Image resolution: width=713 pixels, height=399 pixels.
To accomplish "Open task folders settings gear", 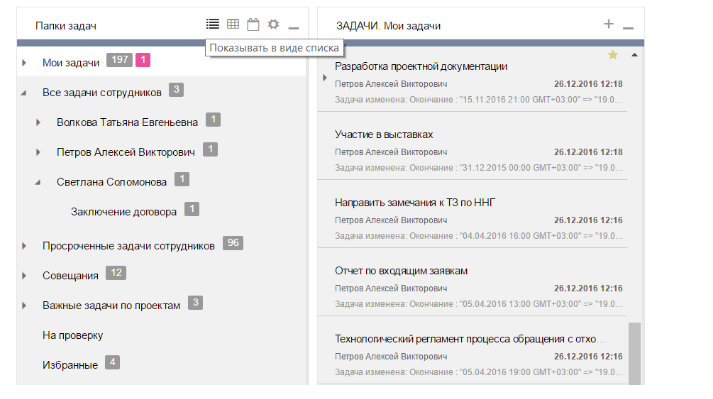I will pyautogui.click(x=273, y=24).
